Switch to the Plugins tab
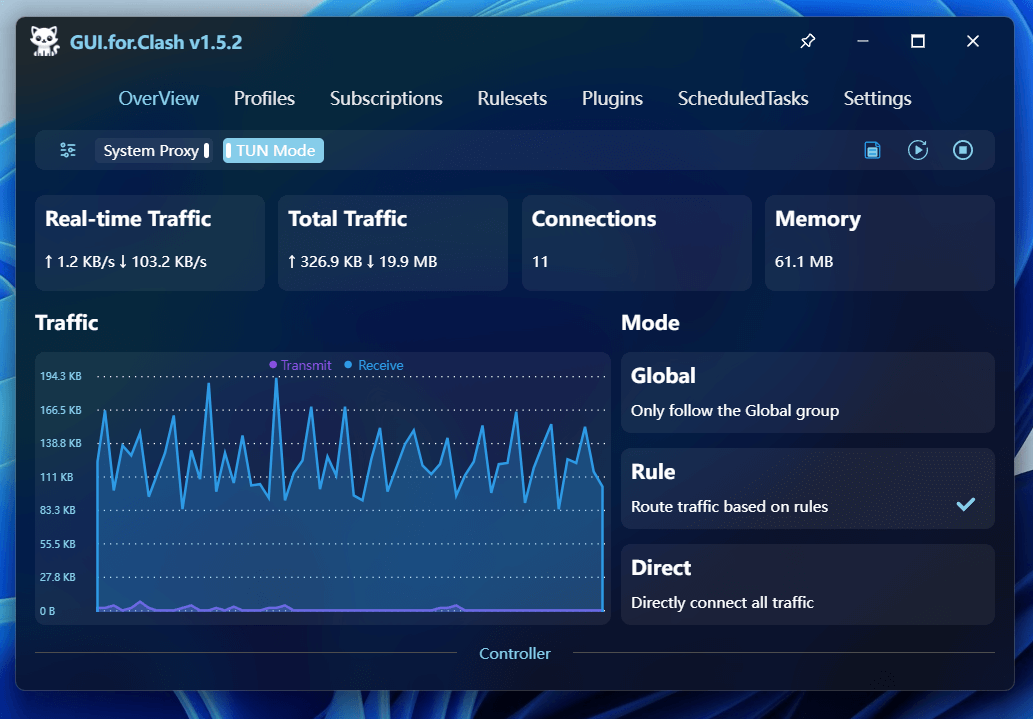Viewport: 1033px width, 719px height. coord(612,98)
